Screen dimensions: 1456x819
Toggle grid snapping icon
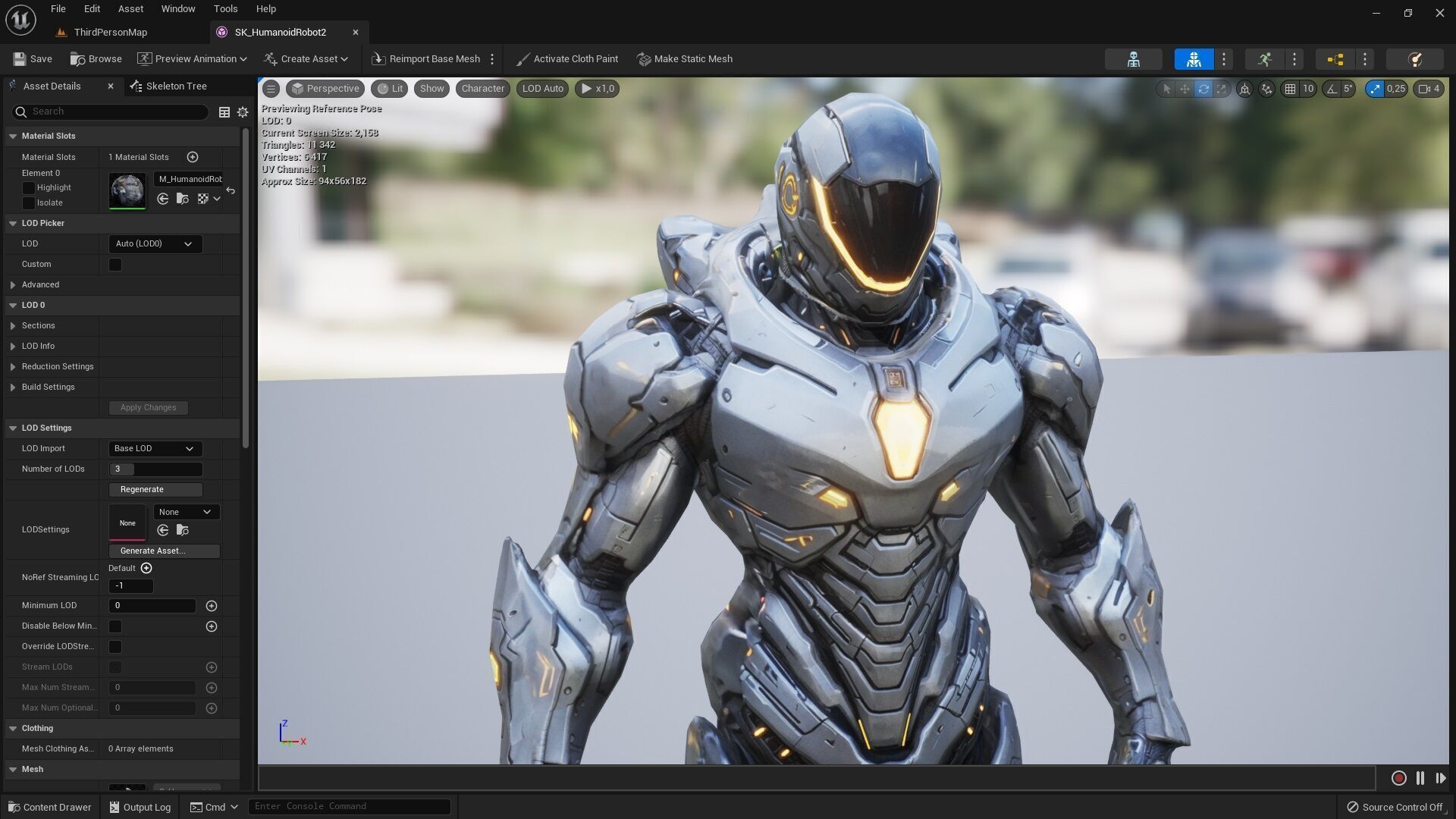(x=1290, y=89)
